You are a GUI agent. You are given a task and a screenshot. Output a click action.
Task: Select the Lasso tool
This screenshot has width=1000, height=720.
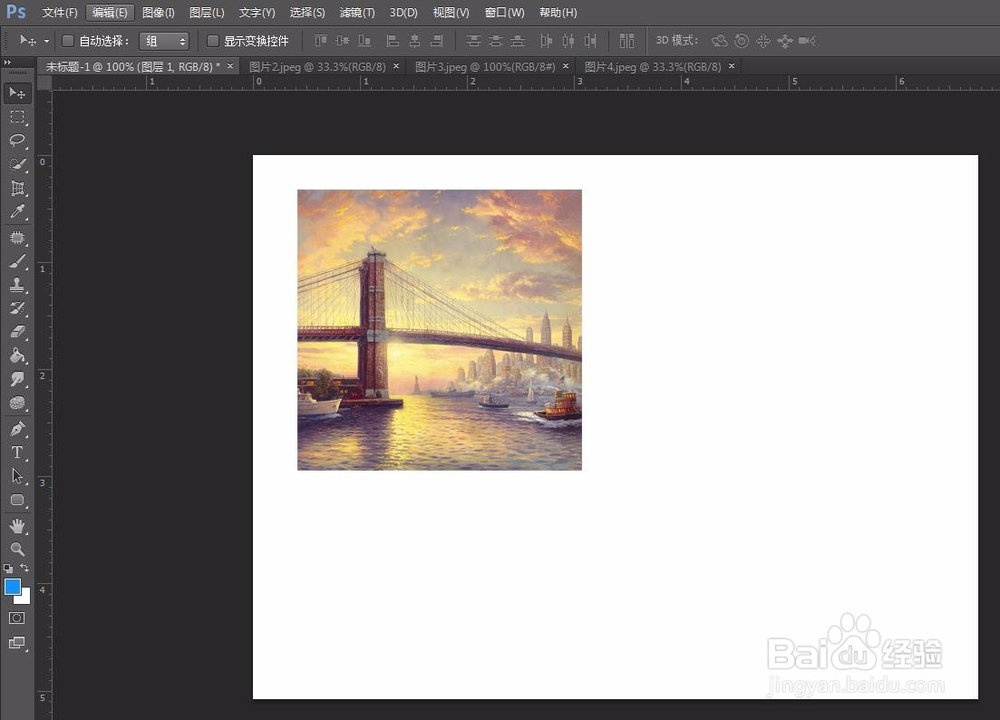coord(17,140)
